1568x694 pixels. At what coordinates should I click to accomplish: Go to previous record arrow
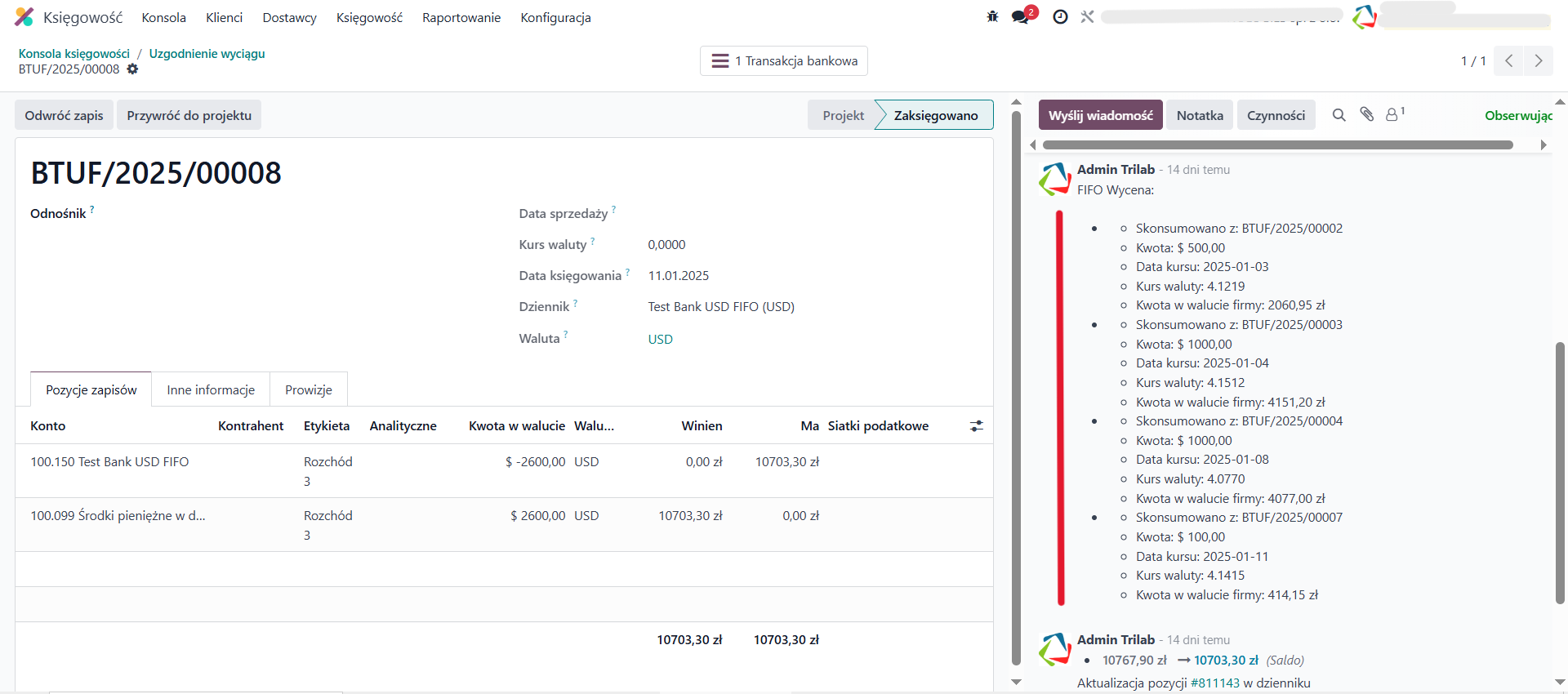tap(1508, 60)
